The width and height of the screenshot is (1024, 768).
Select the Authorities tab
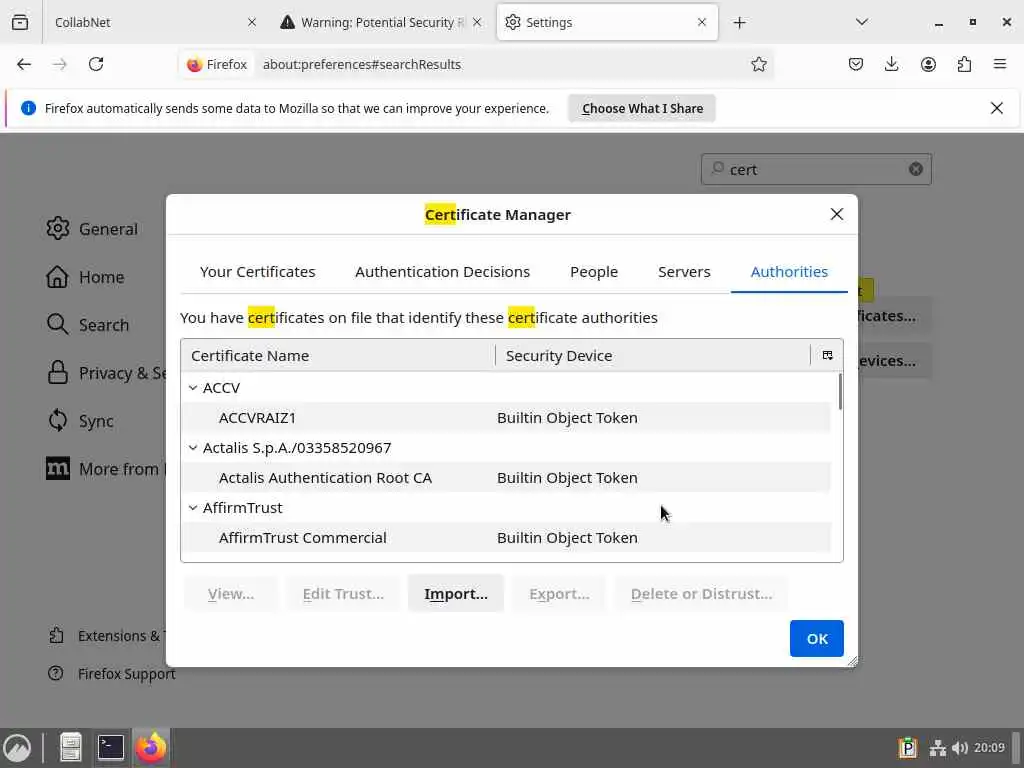coord(789,272)
